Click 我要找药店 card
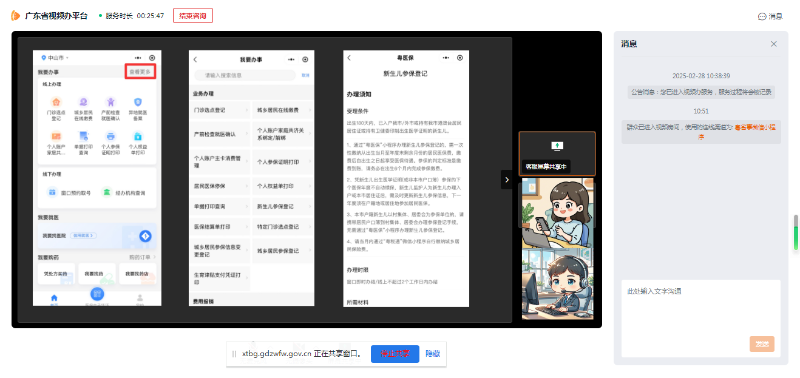 (x=138, y=274)
